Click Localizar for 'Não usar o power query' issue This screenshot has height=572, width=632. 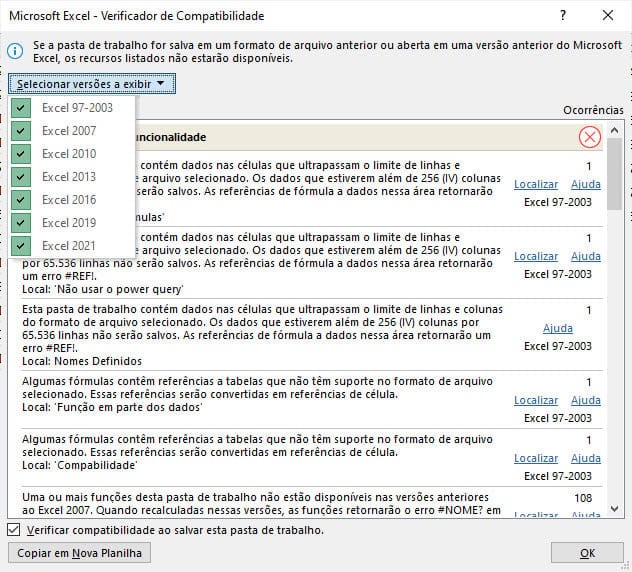(535, 257)
